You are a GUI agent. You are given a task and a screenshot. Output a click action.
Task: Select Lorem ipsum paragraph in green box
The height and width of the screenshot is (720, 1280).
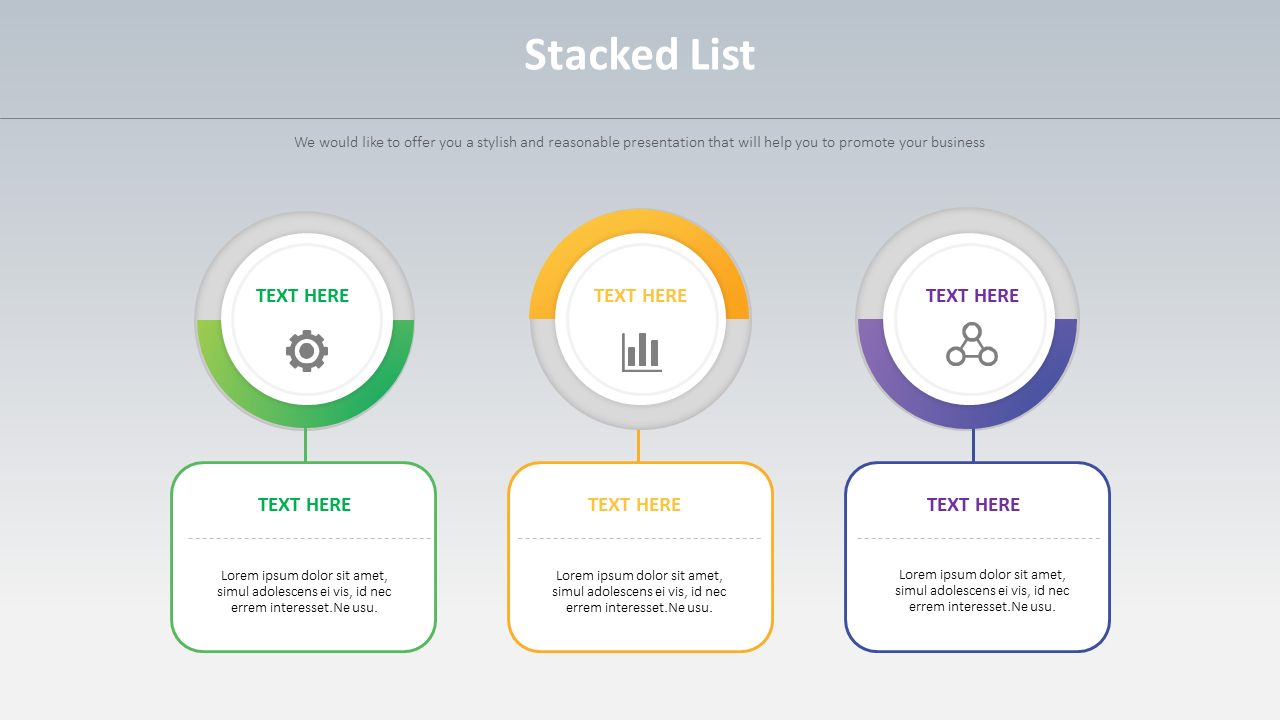coord(304,591)
